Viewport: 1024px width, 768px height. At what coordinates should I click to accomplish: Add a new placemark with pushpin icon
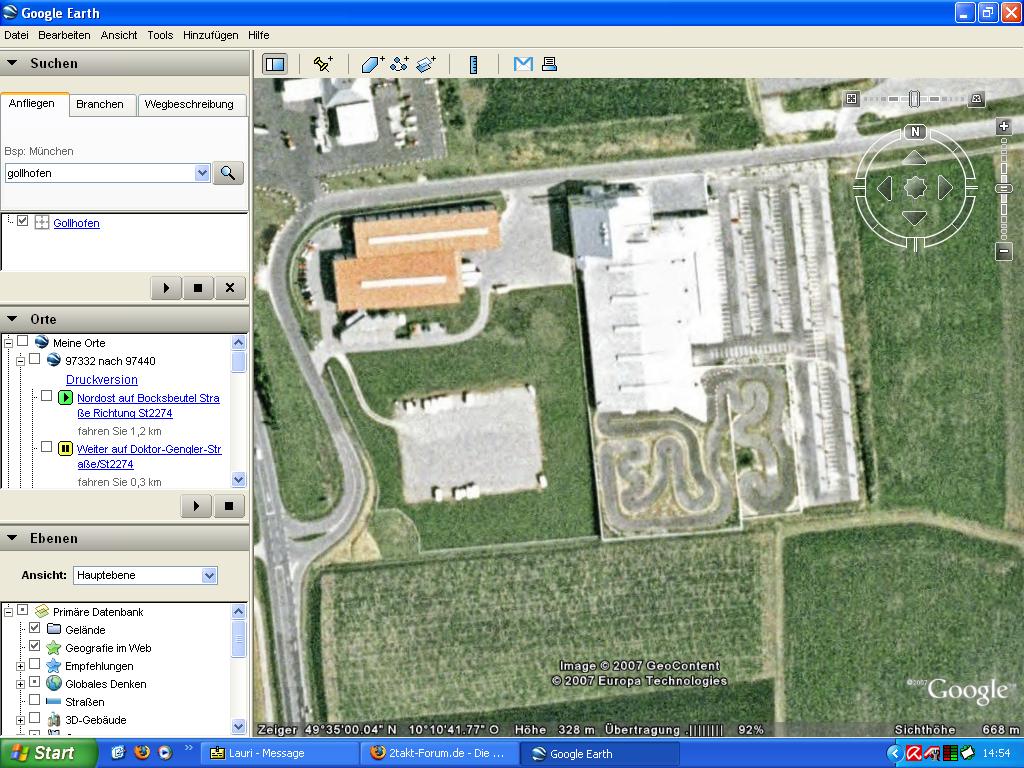tap(323, 64)
